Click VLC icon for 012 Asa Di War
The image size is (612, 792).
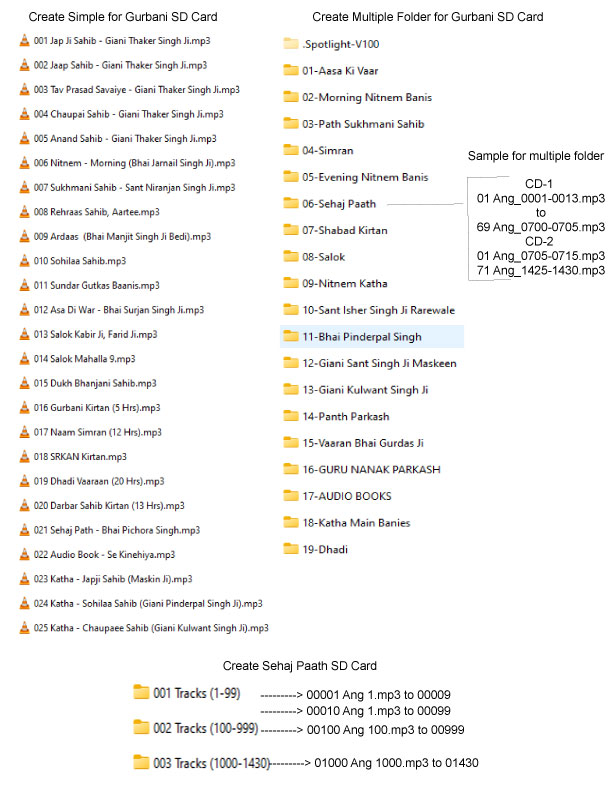[x=25, y=310]
